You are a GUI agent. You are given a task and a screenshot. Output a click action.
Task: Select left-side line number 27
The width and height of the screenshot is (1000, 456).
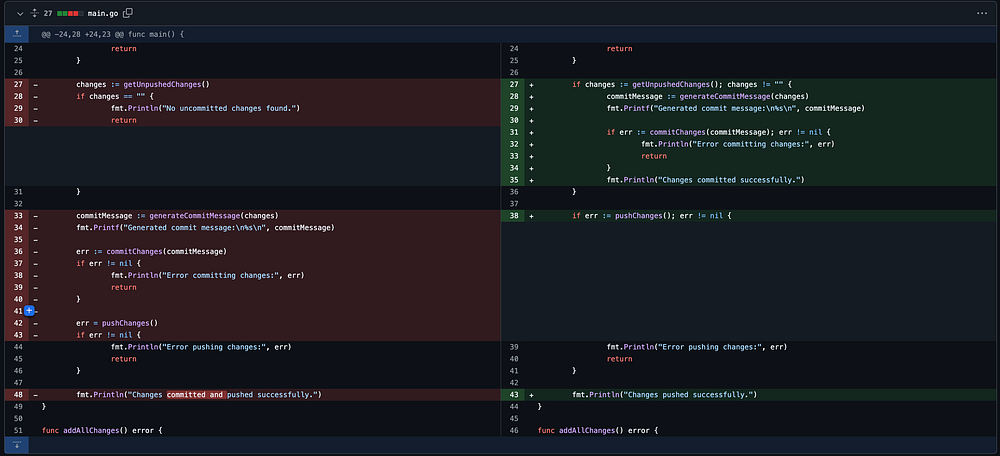point(17,84)
